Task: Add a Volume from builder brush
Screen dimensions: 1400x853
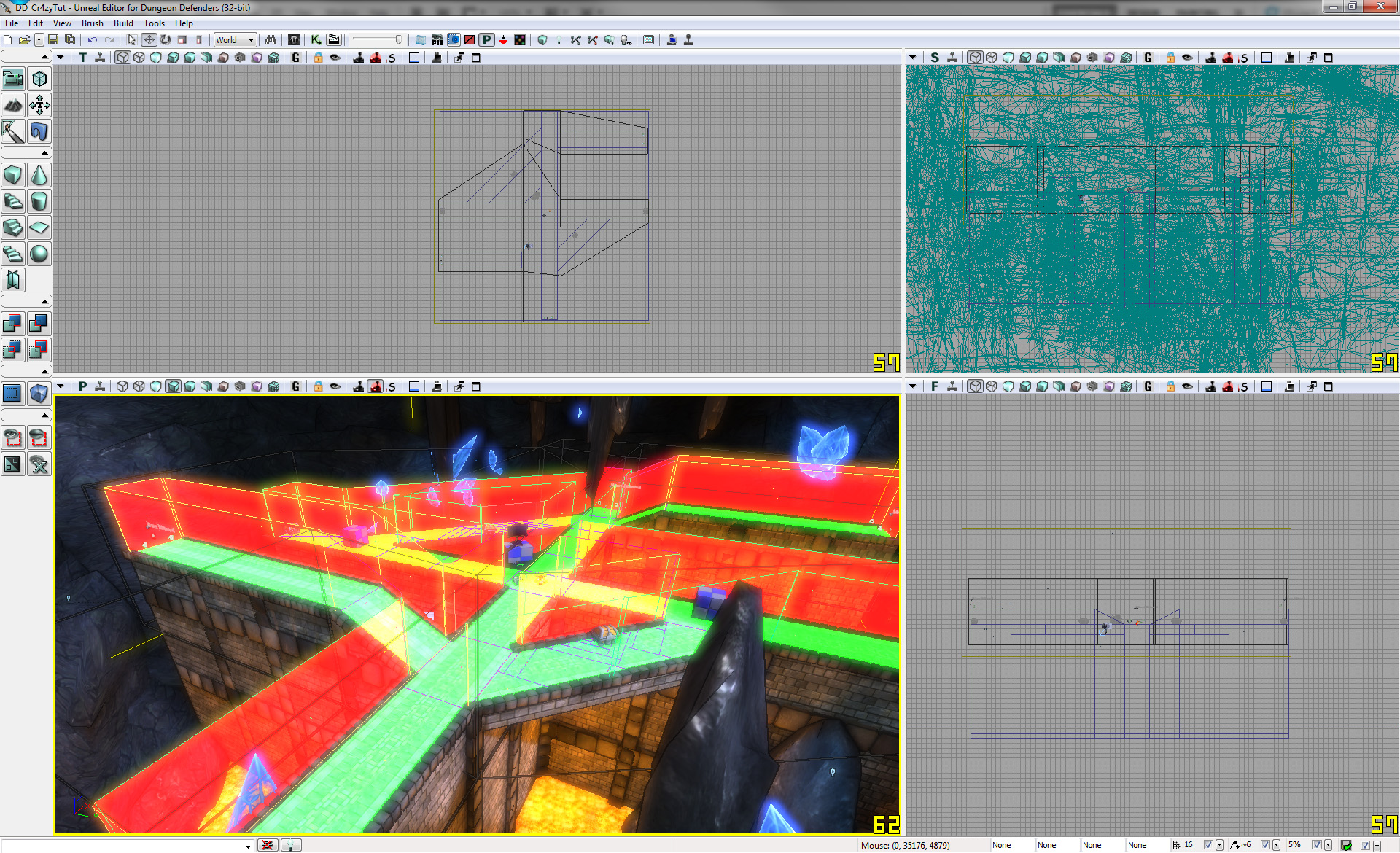Action: click(x=39, y=394)
